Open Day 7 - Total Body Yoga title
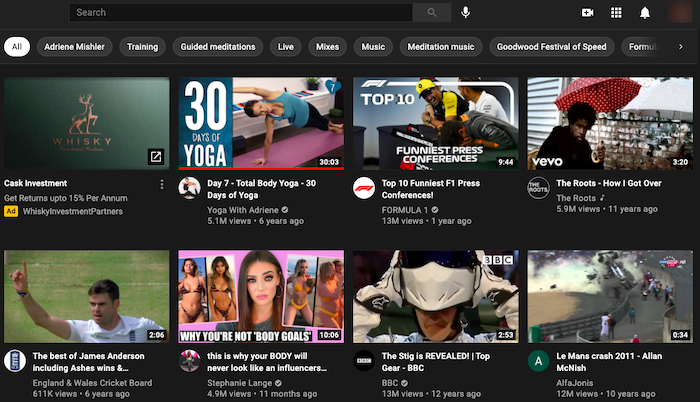 click(x=262, y=189)
